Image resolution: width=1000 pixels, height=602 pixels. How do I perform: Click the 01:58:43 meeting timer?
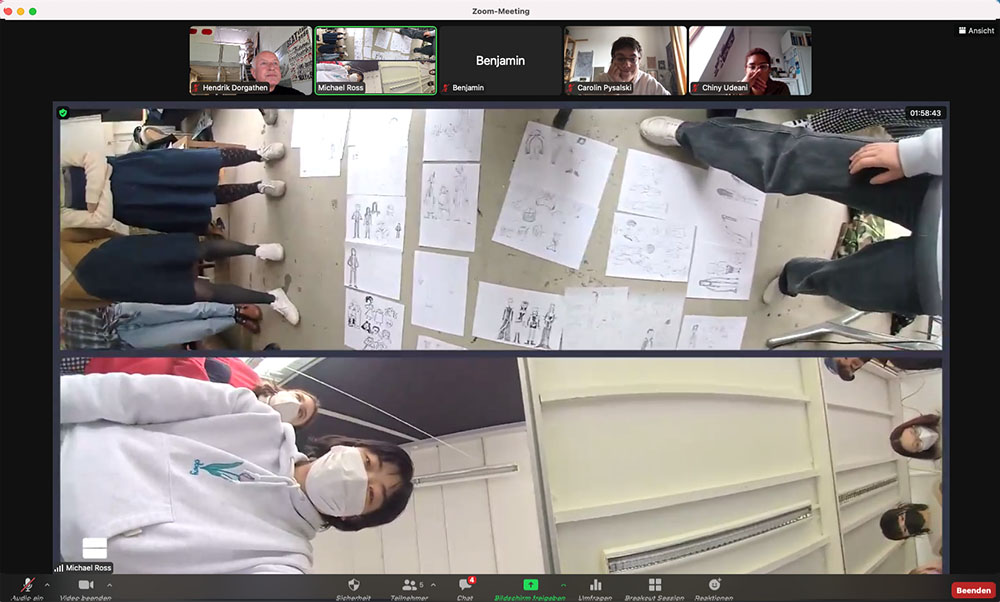coord(925,113)
